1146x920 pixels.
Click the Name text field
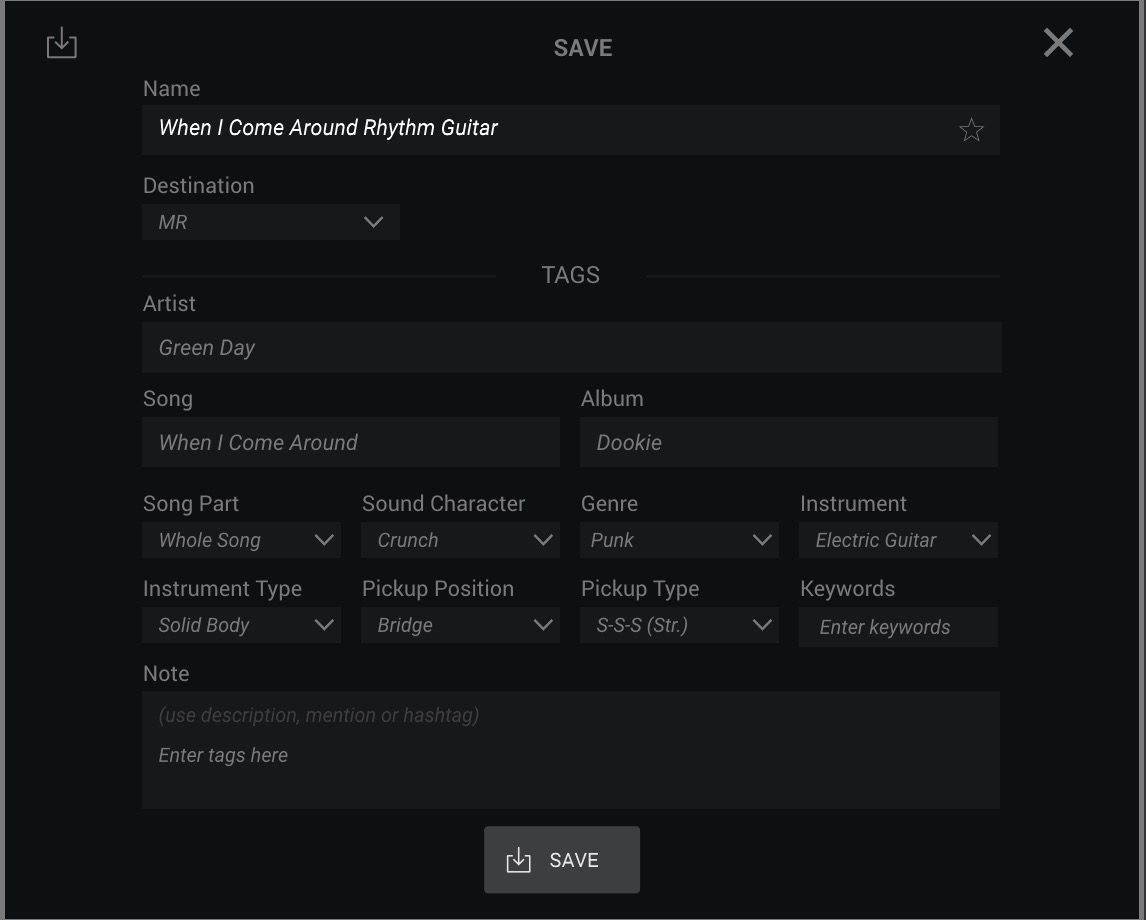[x=540, y=129]
